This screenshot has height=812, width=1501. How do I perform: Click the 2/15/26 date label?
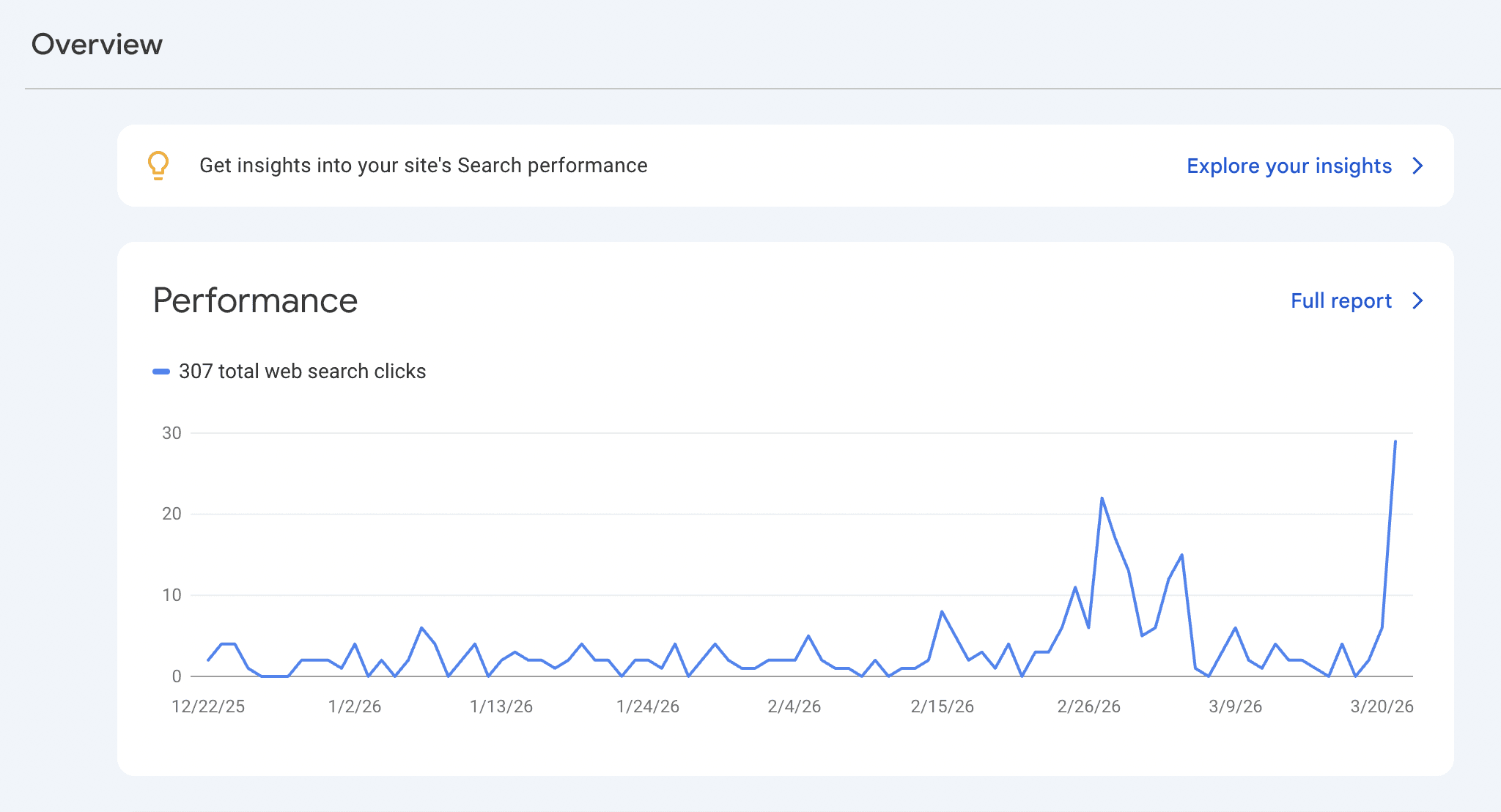(x=942, y=706)
